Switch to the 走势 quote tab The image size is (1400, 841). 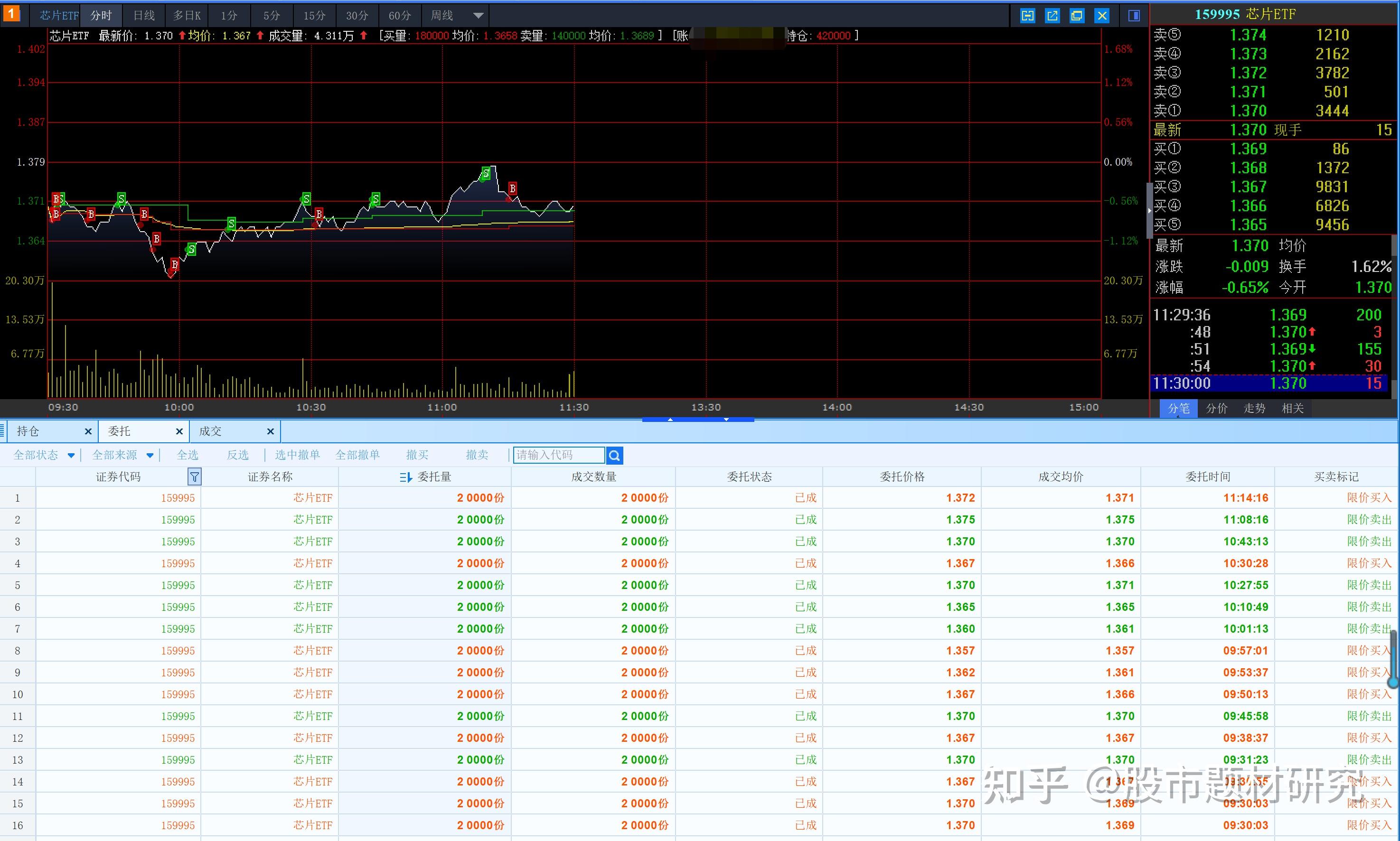pyautogui.click(x=1254, y=408)
